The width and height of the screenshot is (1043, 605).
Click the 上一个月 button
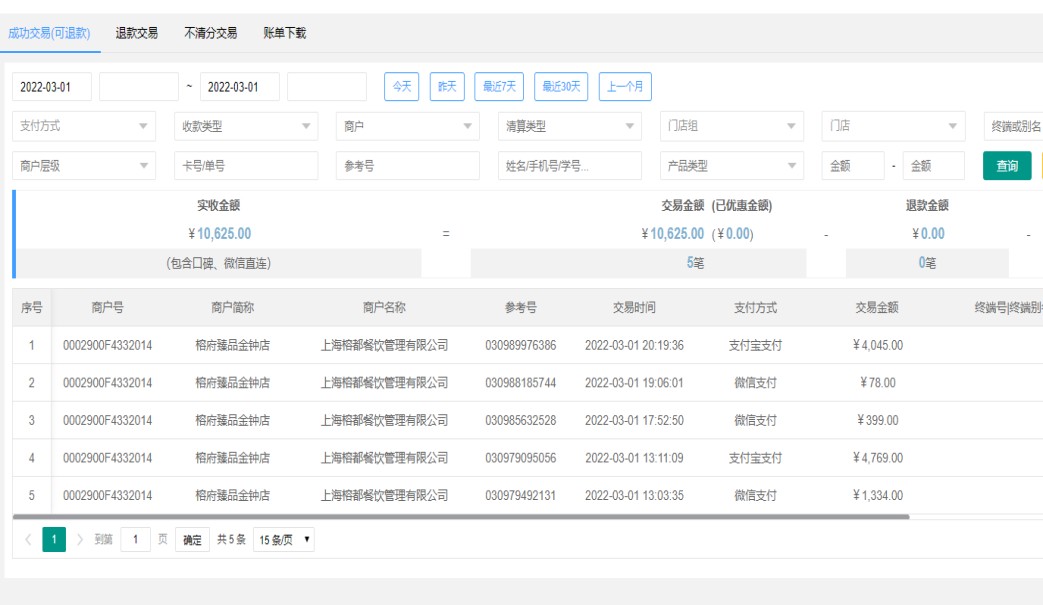point(625,87)
